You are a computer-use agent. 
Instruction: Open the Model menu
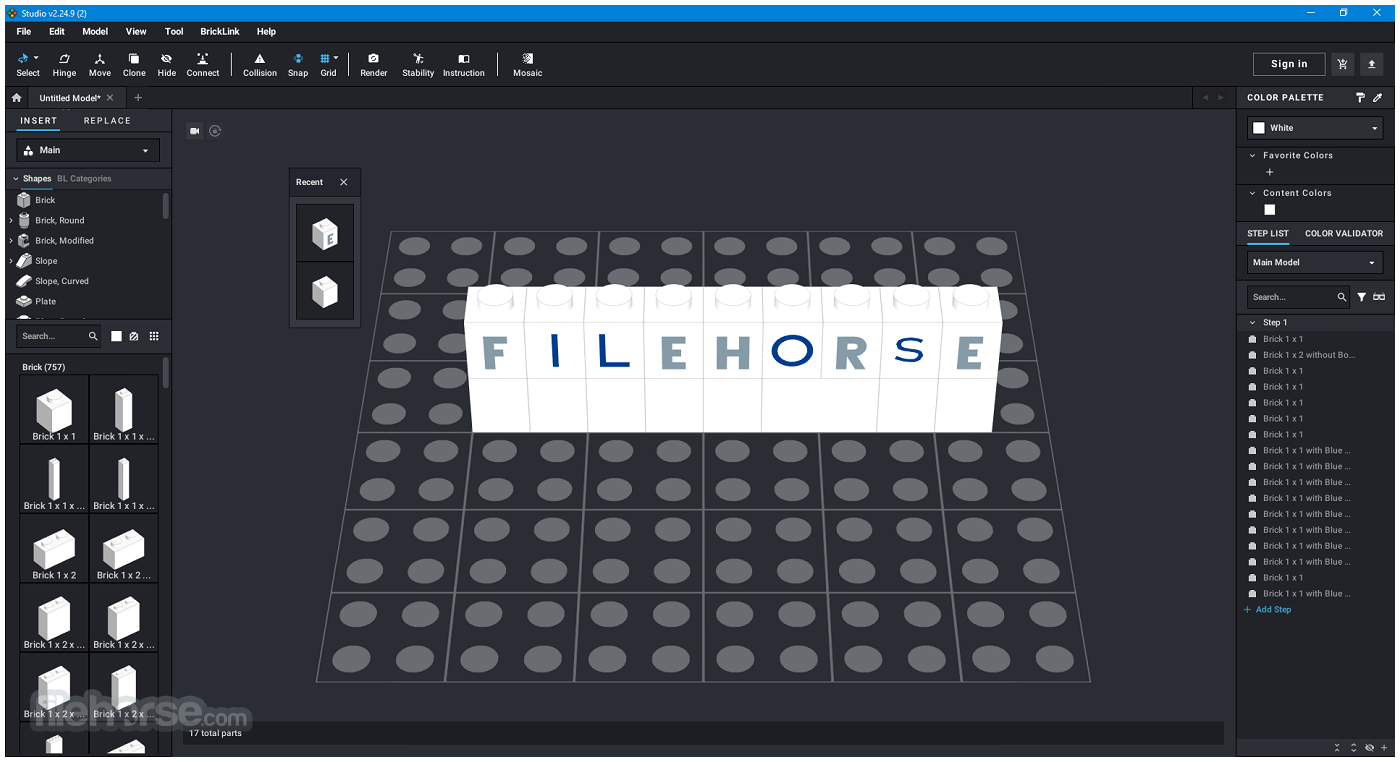95,32
